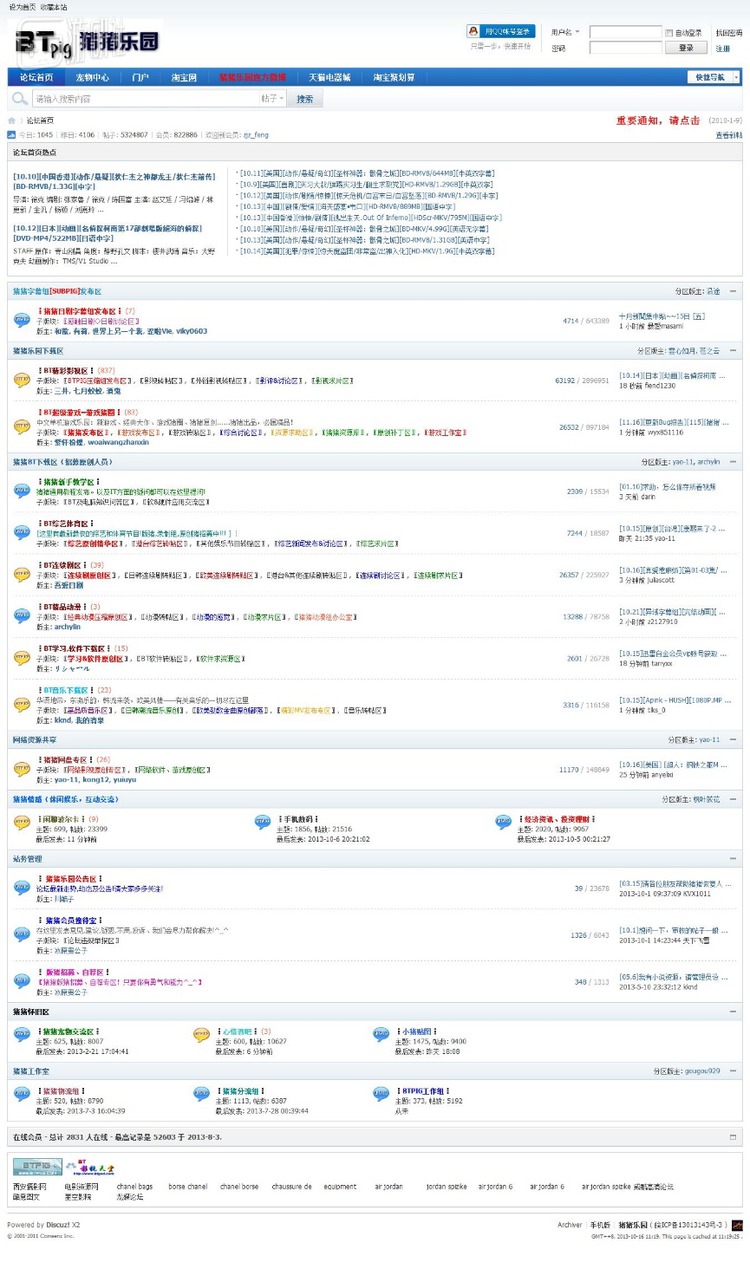Viewport: 750px width, 1269px height.
Task: Click the BTpig 猪猪乐园 site logo
Action: (86, 41)
